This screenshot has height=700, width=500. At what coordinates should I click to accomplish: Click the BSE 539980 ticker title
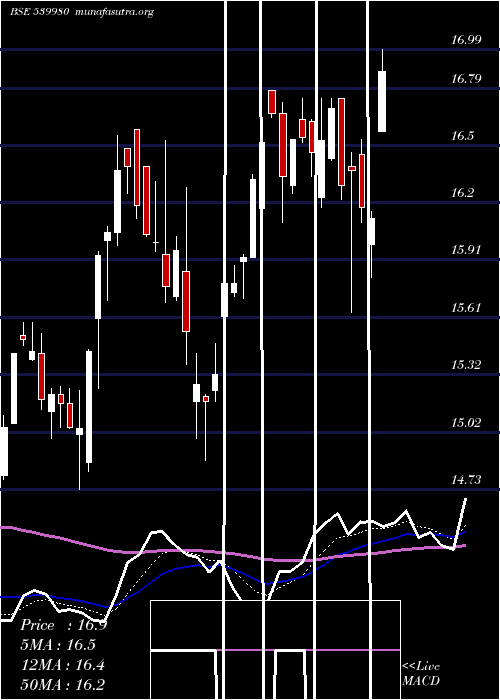tap(39, 12)
